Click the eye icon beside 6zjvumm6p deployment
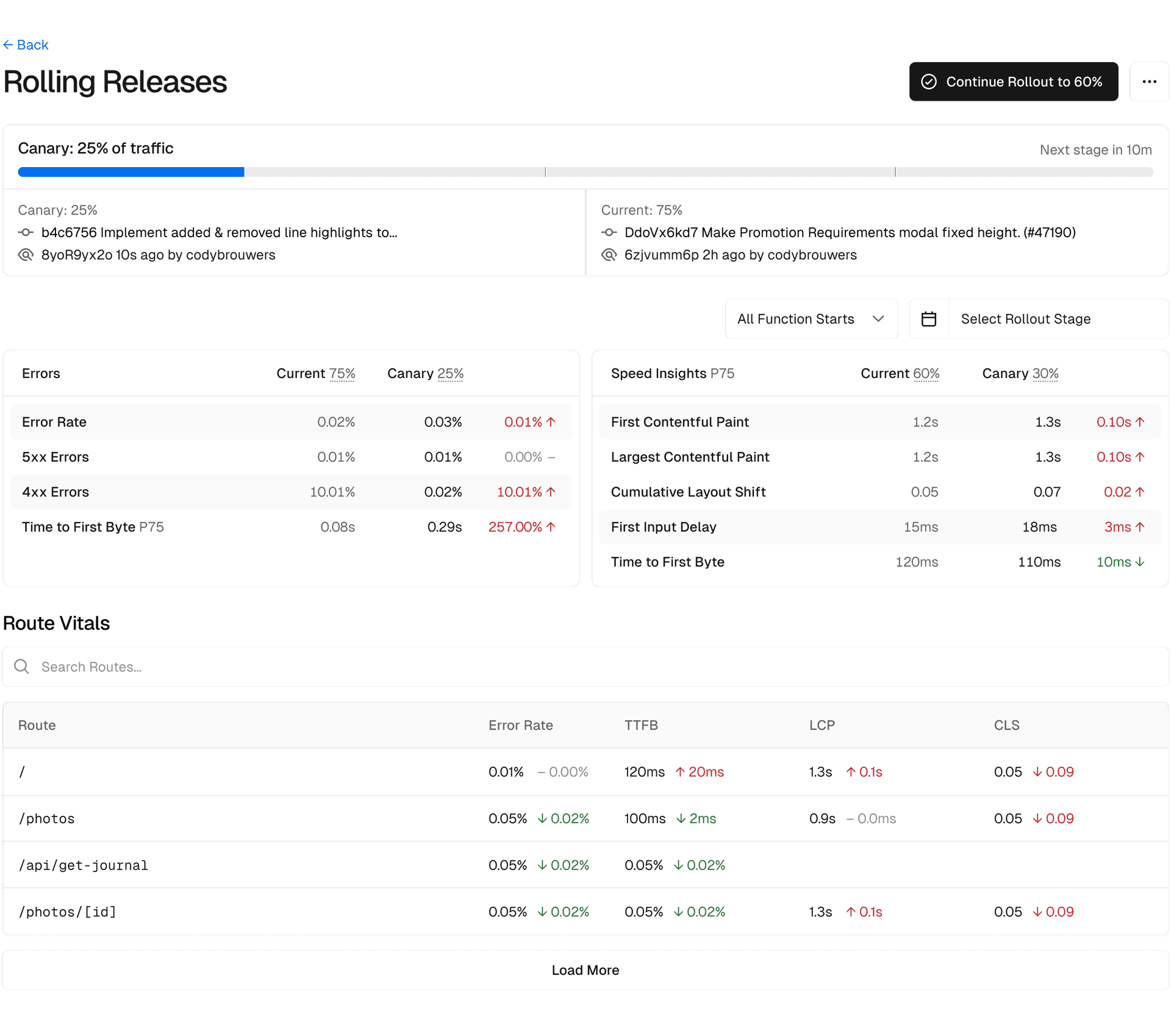Screen dimensions: 1171x1036 (x=609, y=255)
